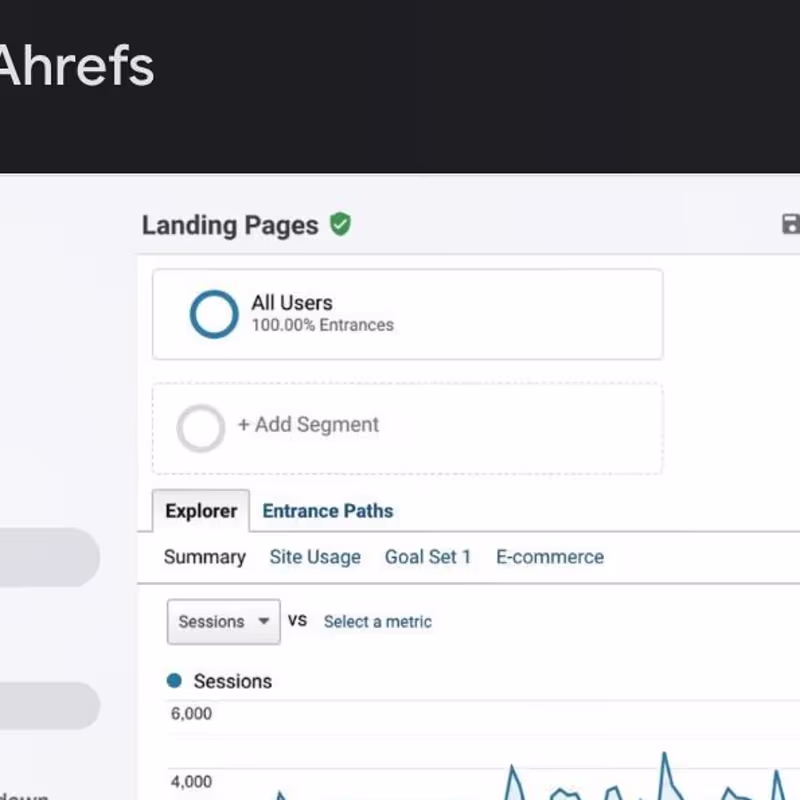Click the 6,000 axis label
The height and width of the screenshot is (800, 800).
[x=191, y=713]
